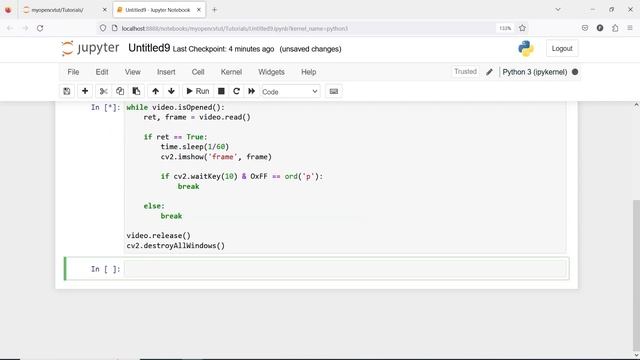Go back in browser history

(10, 28)
